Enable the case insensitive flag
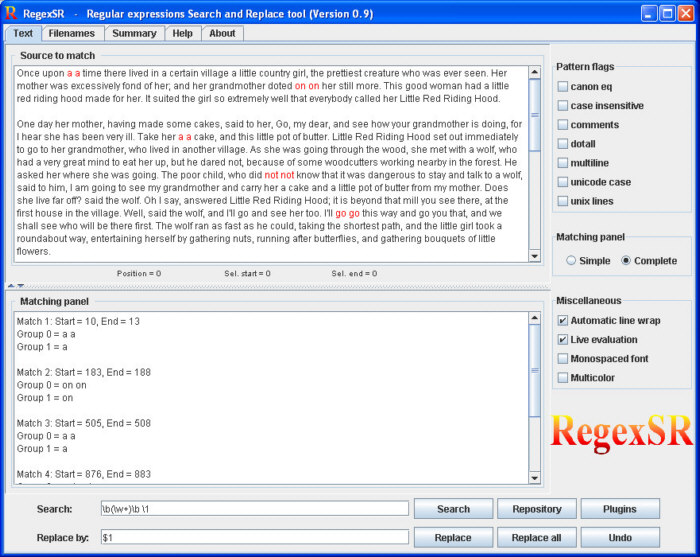 coord(564,106)
